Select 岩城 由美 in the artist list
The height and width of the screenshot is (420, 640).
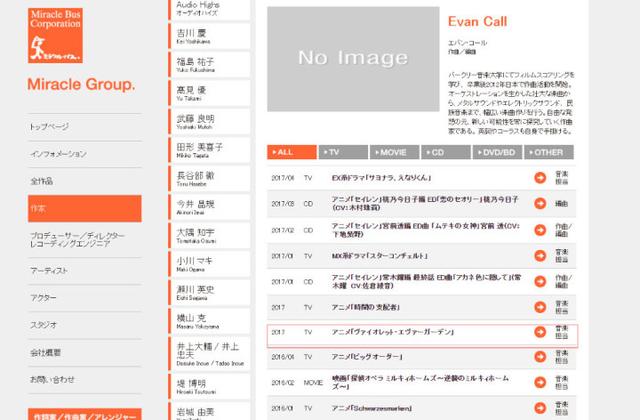[209, 411]
